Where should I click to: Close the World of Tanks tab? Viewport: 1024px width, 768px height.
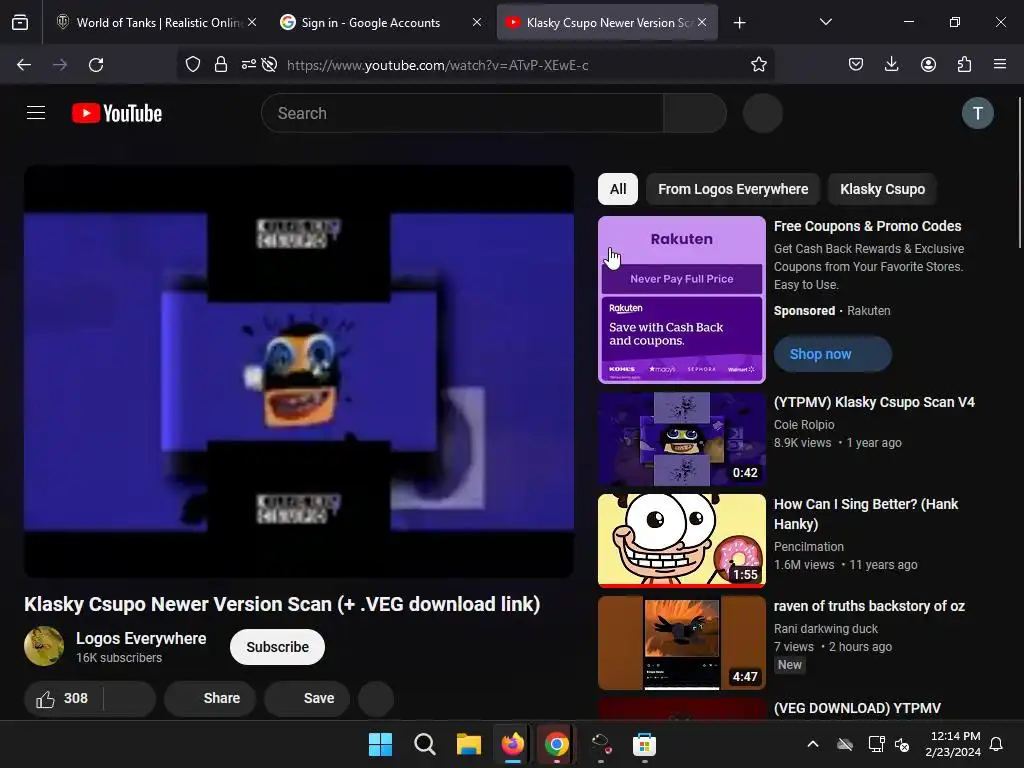pyautogui.click(x=252, y=23)
